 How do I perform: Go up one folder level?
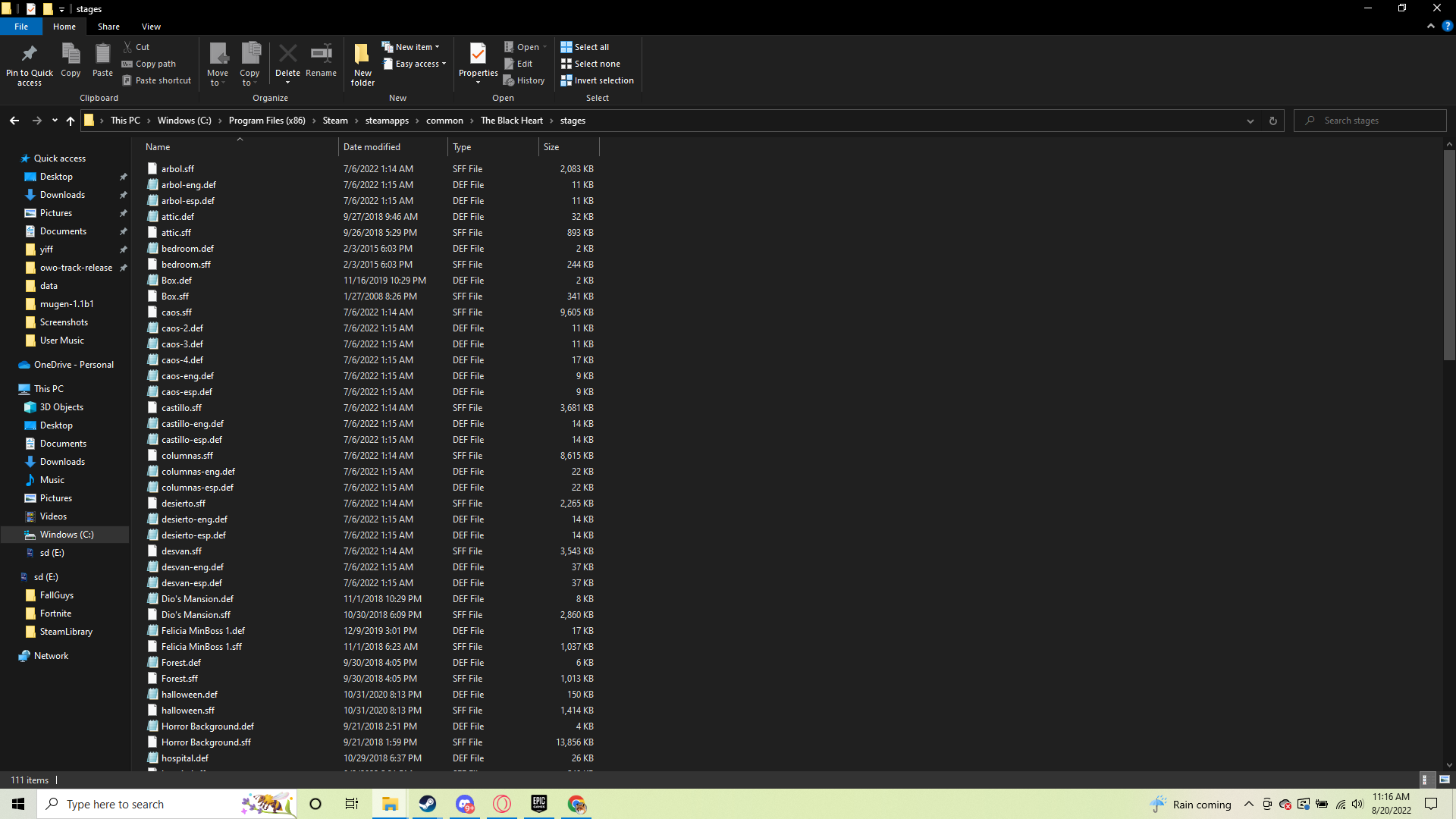click(71, 121)
